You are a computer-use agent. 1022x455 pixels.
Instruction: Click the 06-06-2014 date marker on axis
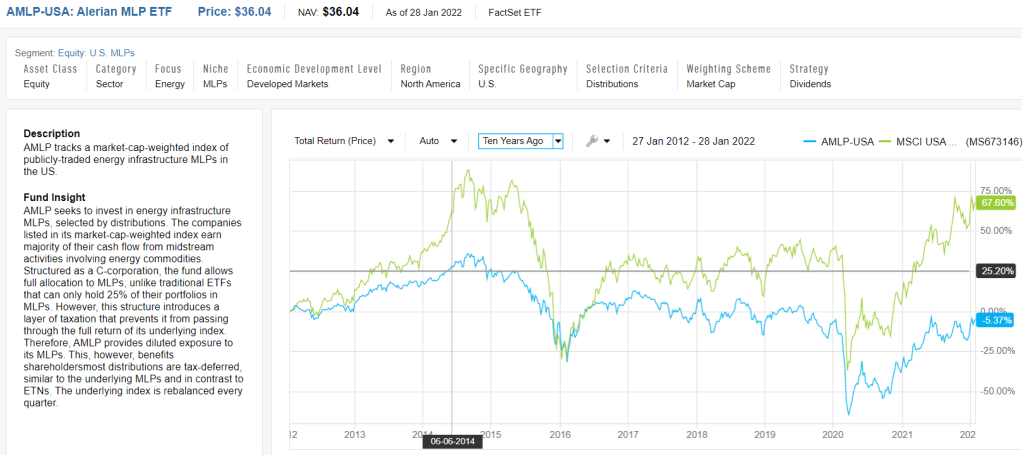[x=452, y=440]
